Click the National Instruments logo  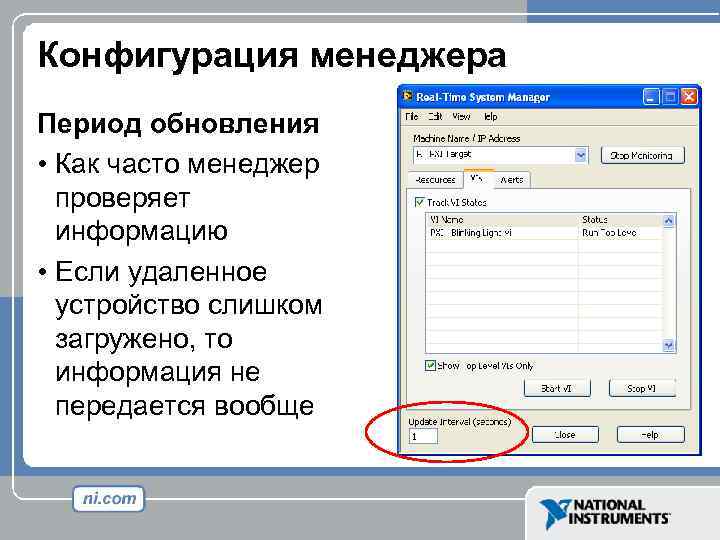click(x=605, y=513)
